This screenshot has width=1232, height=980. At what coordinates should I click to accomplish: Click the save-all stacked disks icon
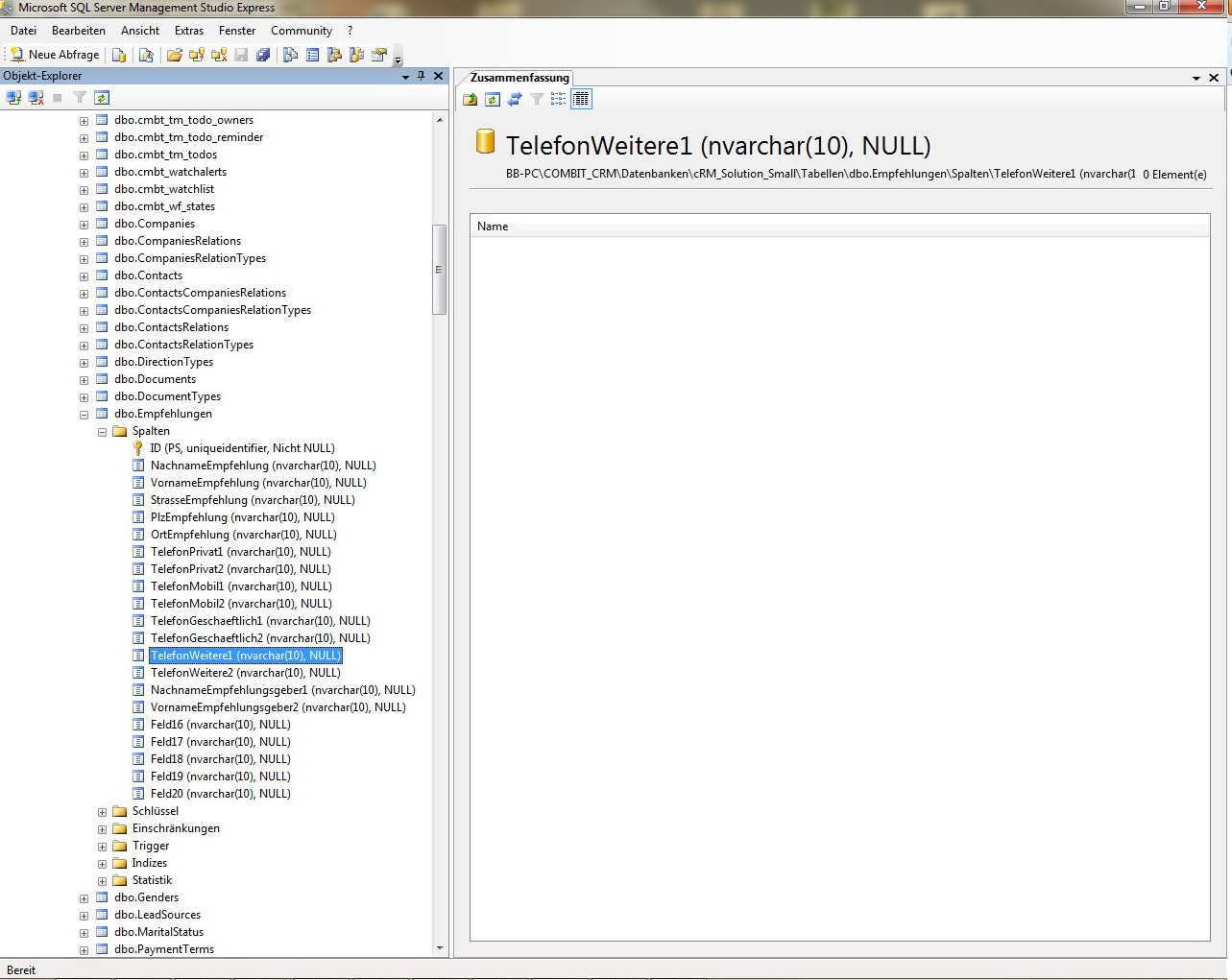[x=263, y=55]
